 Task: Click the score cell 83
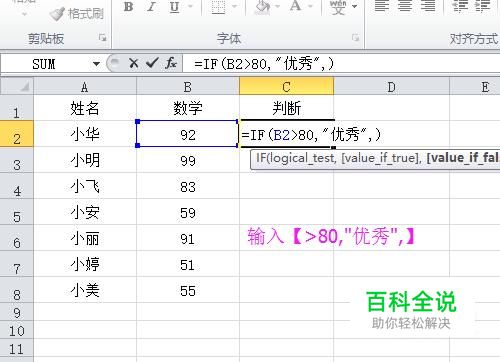[x=188, y=186]
